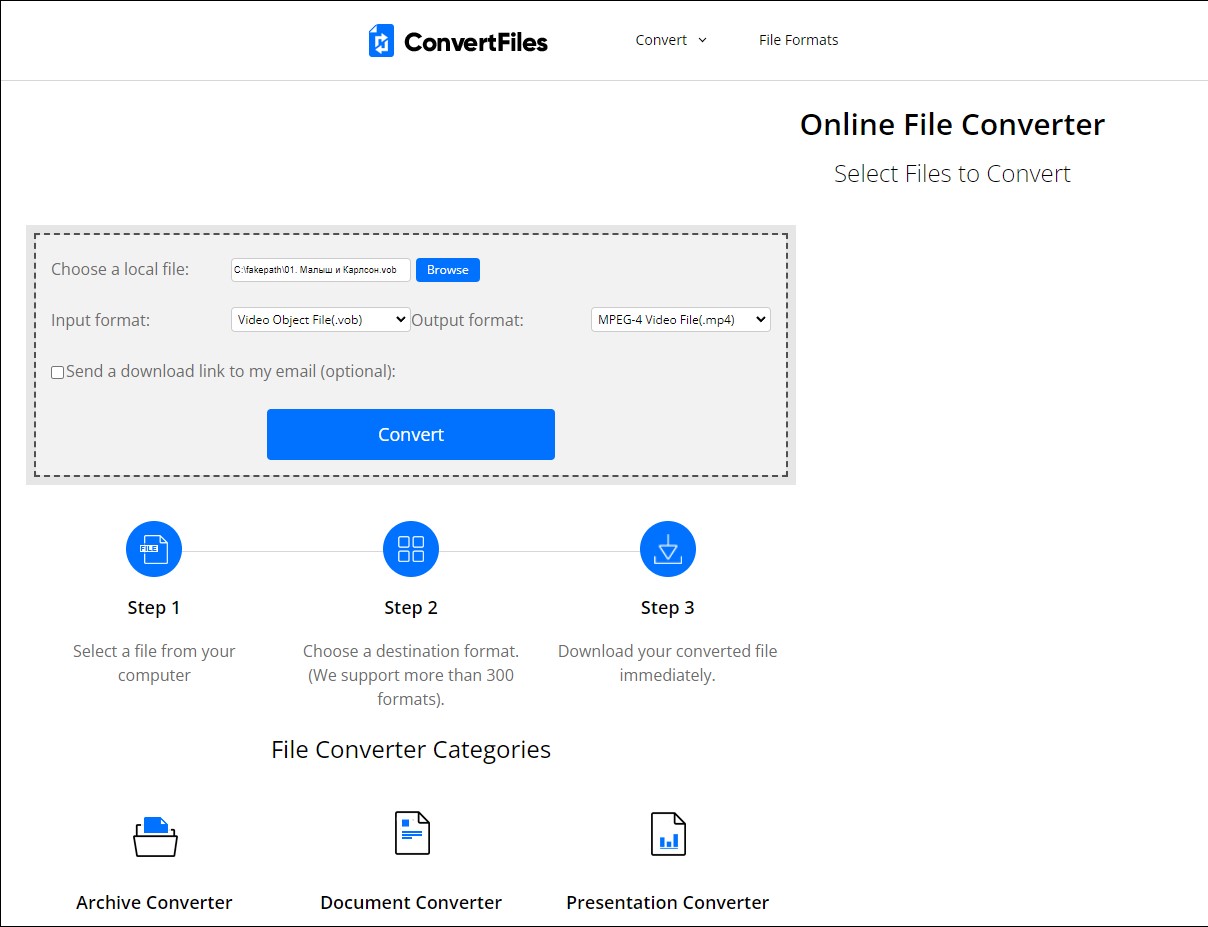Click 'Choose a destination format' description
This screenshot has width=1208, height=927.
[411, 675]
